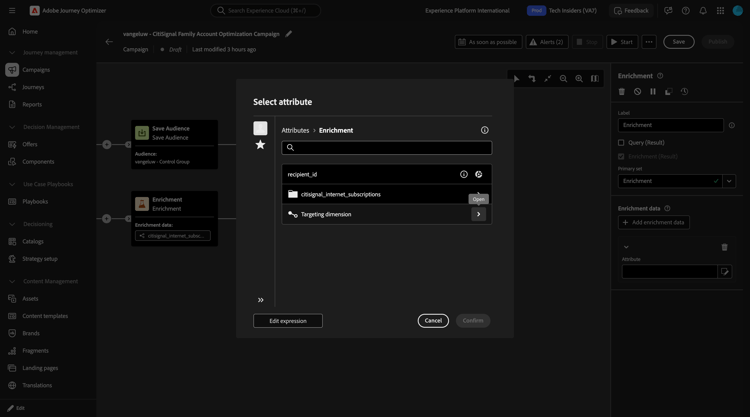This screenshot has width=750, height=417.
Task: Collapse the enrichment data attribute section
Action: [x=626, y=247]
